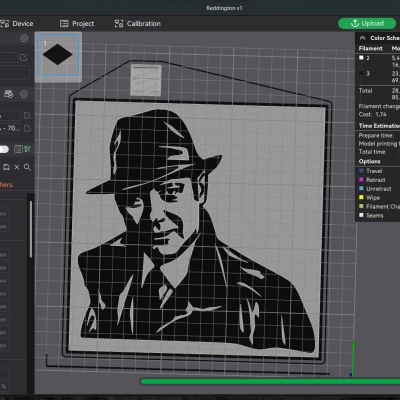Click the Reddington v1 window title
Viewport: 400px width, 400px height.
point(224,8)
